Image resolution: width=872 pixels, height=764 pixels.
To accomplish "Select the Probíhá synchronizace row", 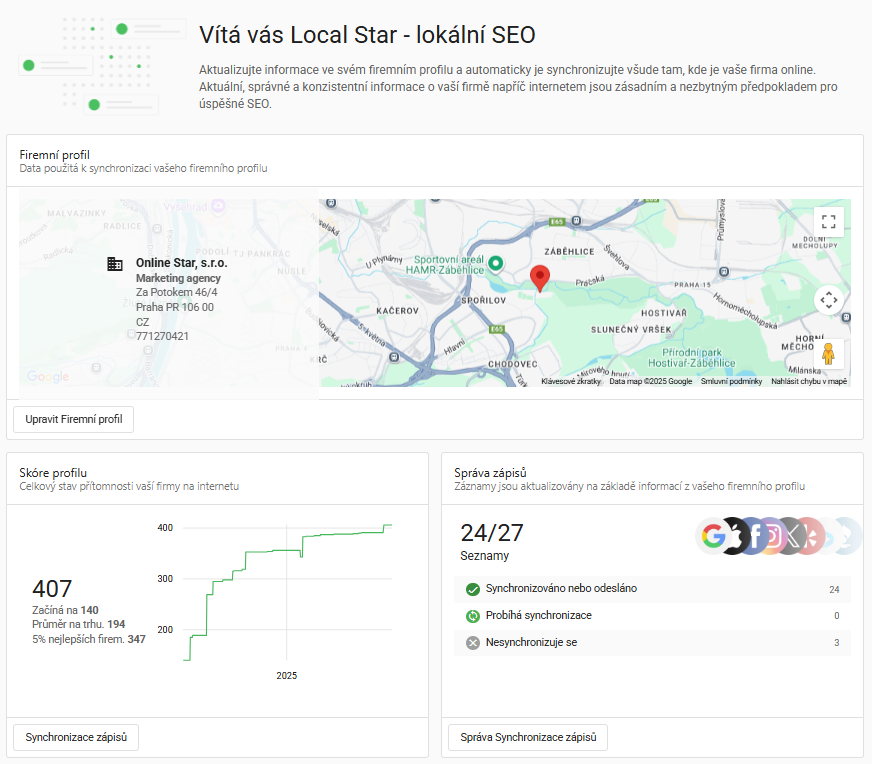I will click(652, 616).
